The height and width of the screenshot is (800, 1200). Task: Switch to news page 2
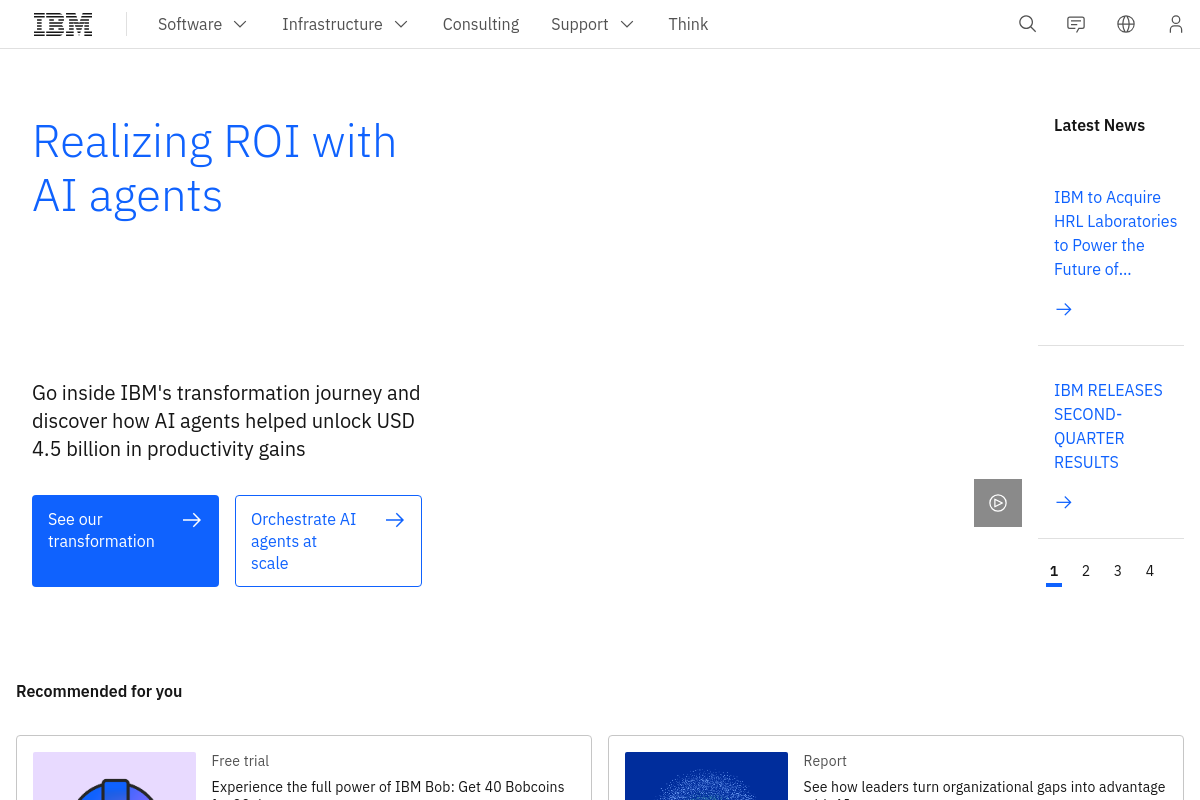pyautogui.click(x=1086, y=571)
